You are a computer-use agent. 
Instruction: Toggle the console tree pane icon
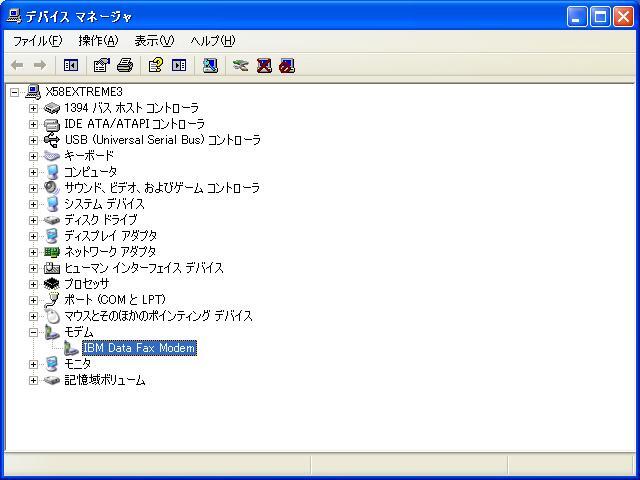[71, 65]
